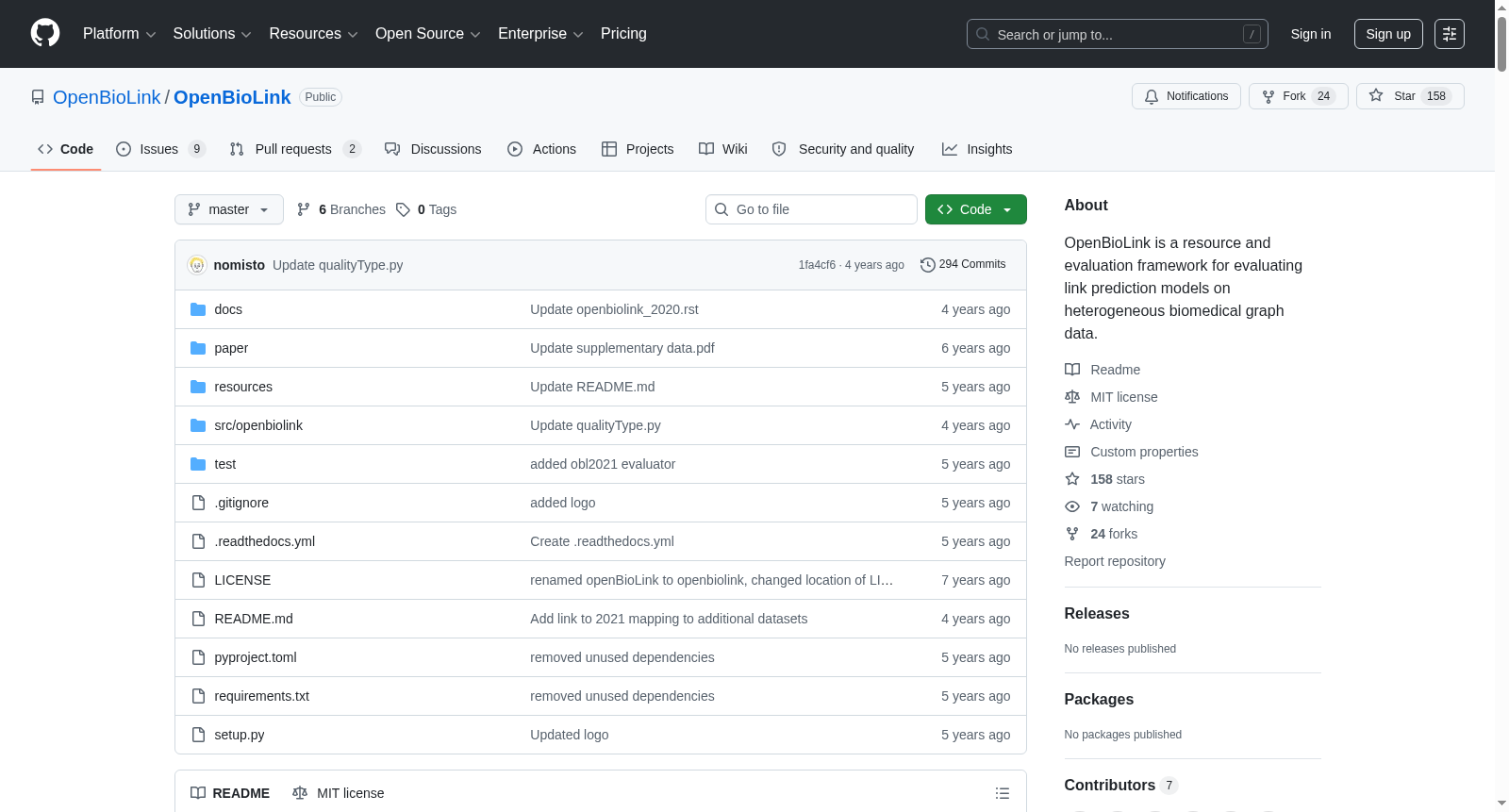Viewport: 1509px width, 812px height.
Task: Open the README outline list icon
Action: tap(1003, 793)
